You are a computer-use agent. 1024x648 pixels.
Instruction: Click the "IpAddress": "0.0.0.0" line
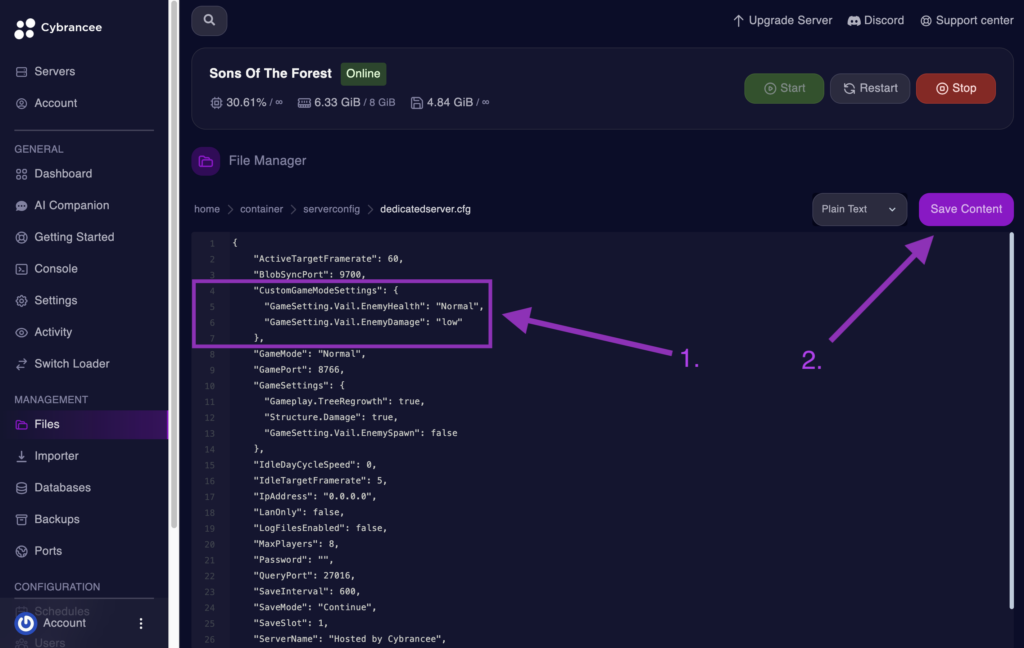click(x=315, y=496)
